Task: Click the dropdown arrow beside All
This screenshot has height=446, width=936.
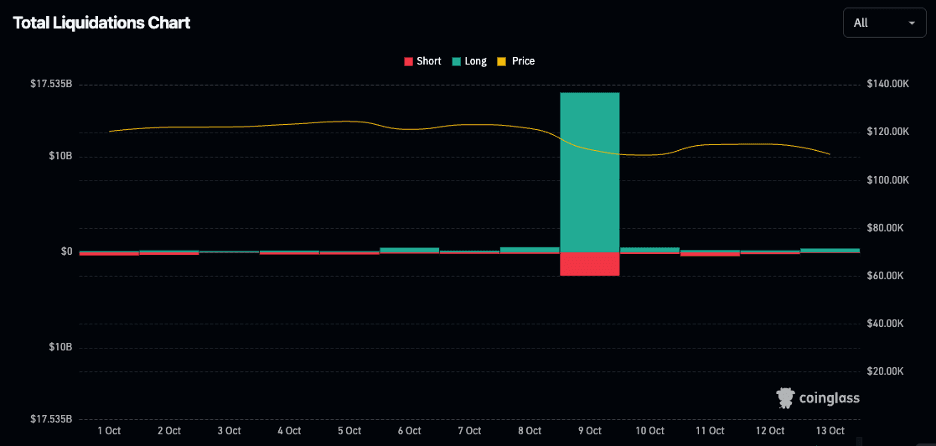Action: coord(911,22)
